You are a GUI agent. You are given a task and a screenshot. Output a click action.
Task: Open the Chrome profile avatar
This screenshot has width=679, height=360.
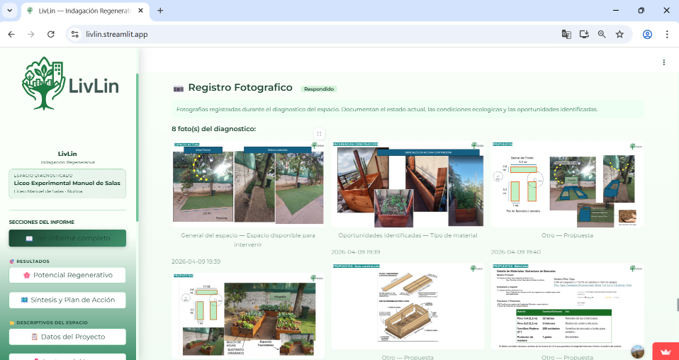point(647,34)
